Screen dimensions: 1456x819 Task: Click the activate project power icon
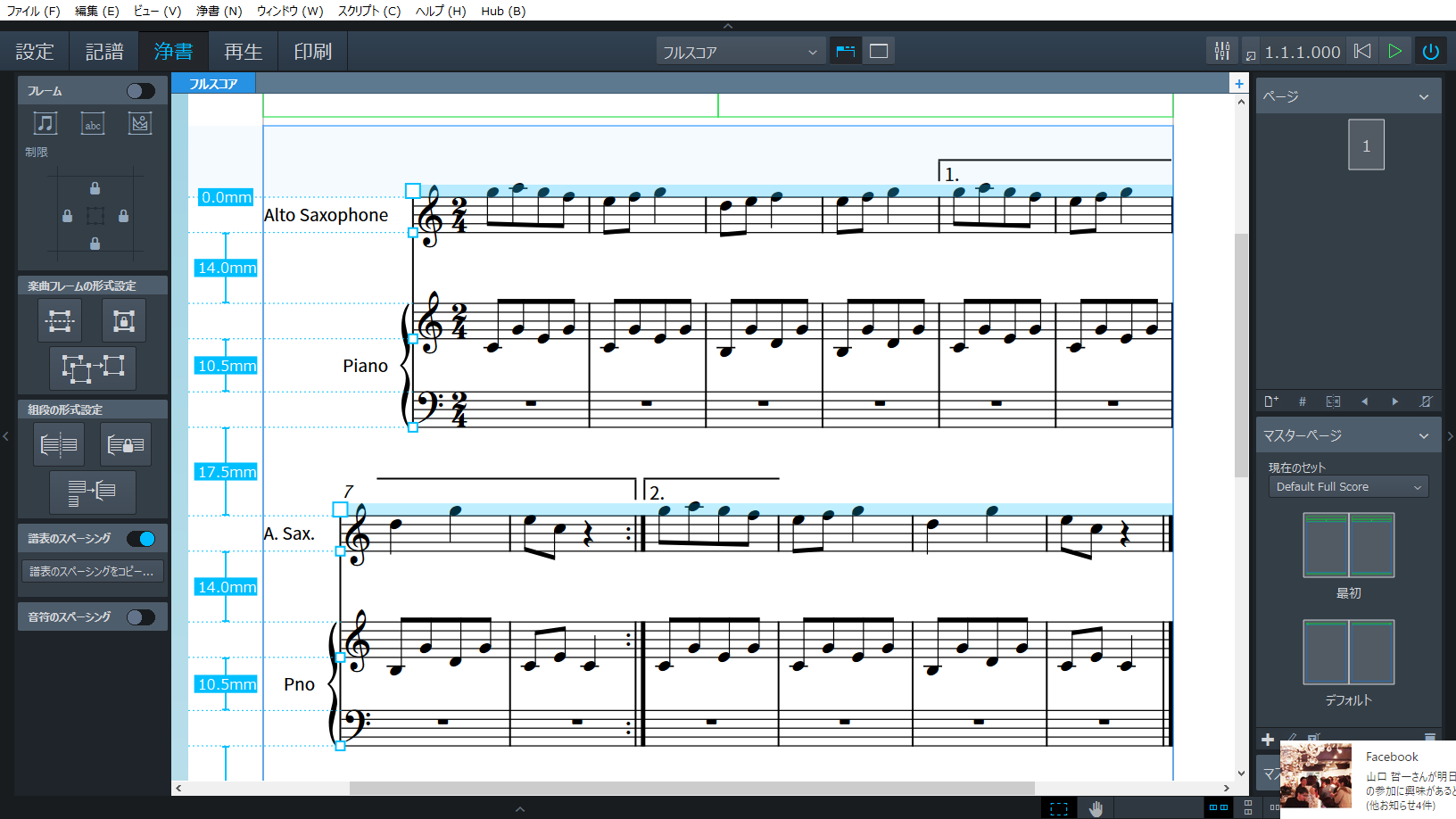(x=1431, y=51)
